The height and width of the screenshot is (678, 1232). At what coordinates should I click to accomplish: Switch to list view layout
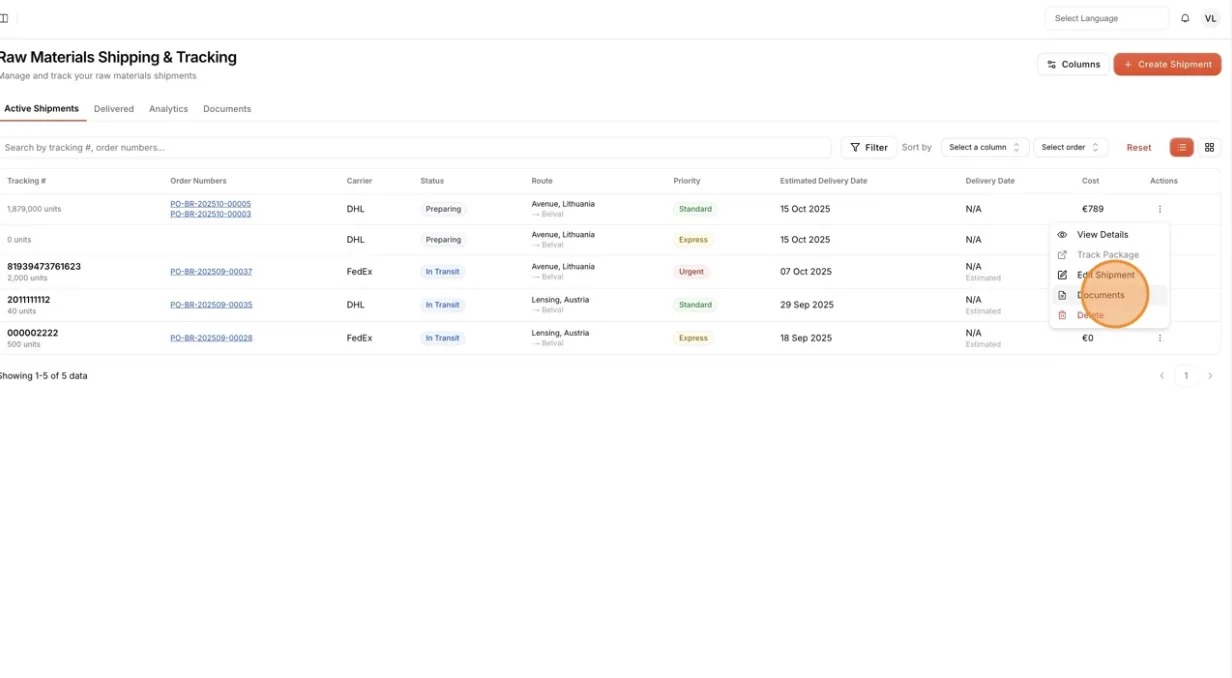pyautogui.click(x=1182, y=147)
